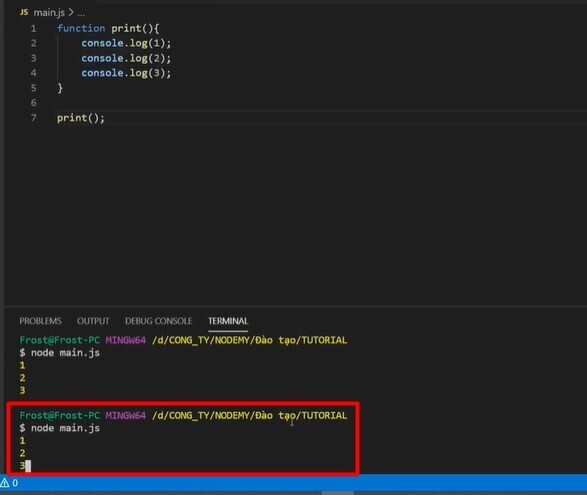Click console.log(2) on line 3
This screenshot has width=587, height=495.
[126, 58]
